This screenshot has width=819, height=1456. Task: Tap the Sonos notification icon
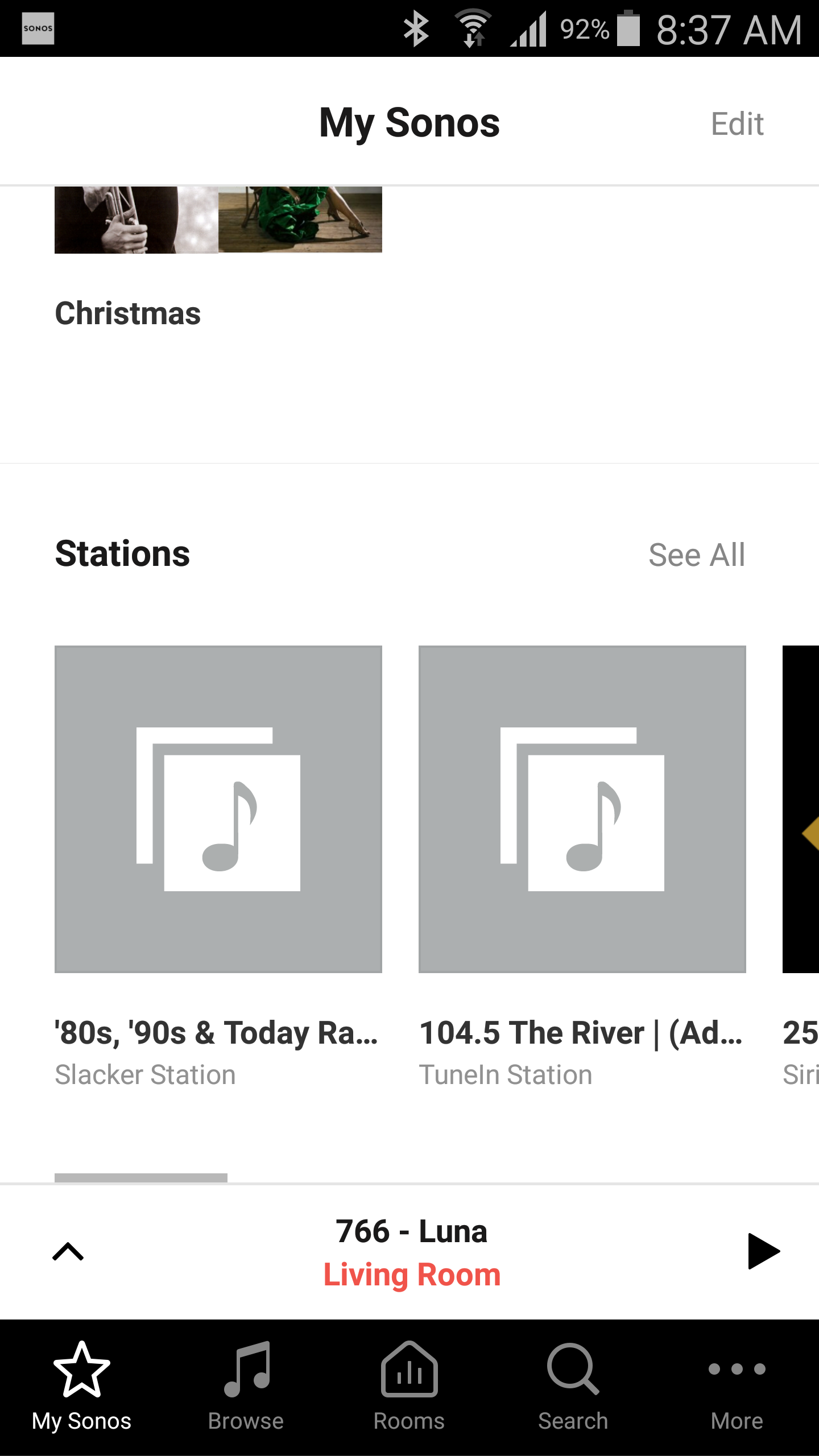pos(38,28)
